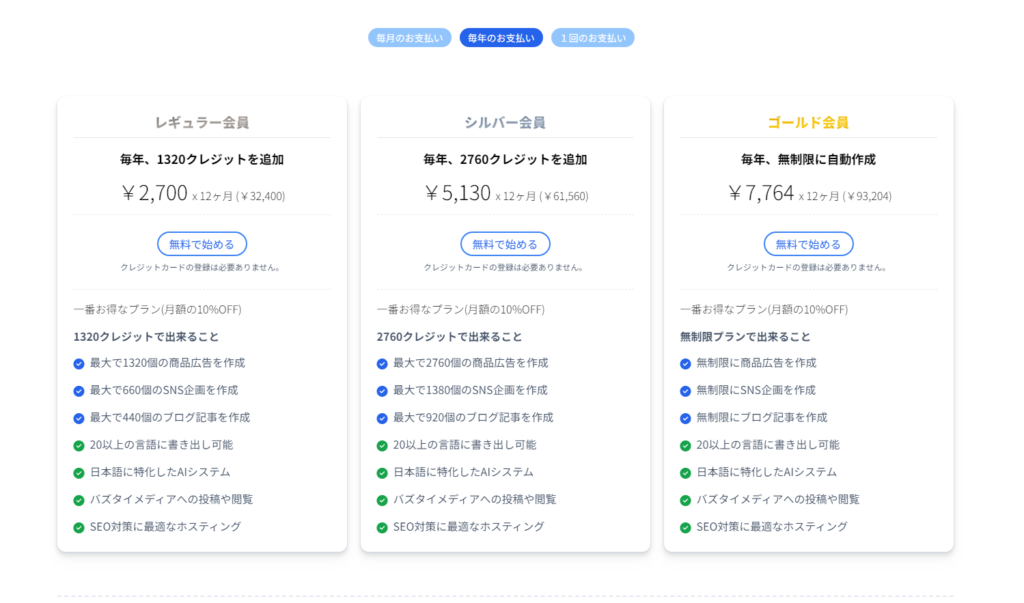Click green check for 日本語に特化したAIシステム in シルバー会員
Viewport: 1024px width, 603px height.
pos(382,473)
